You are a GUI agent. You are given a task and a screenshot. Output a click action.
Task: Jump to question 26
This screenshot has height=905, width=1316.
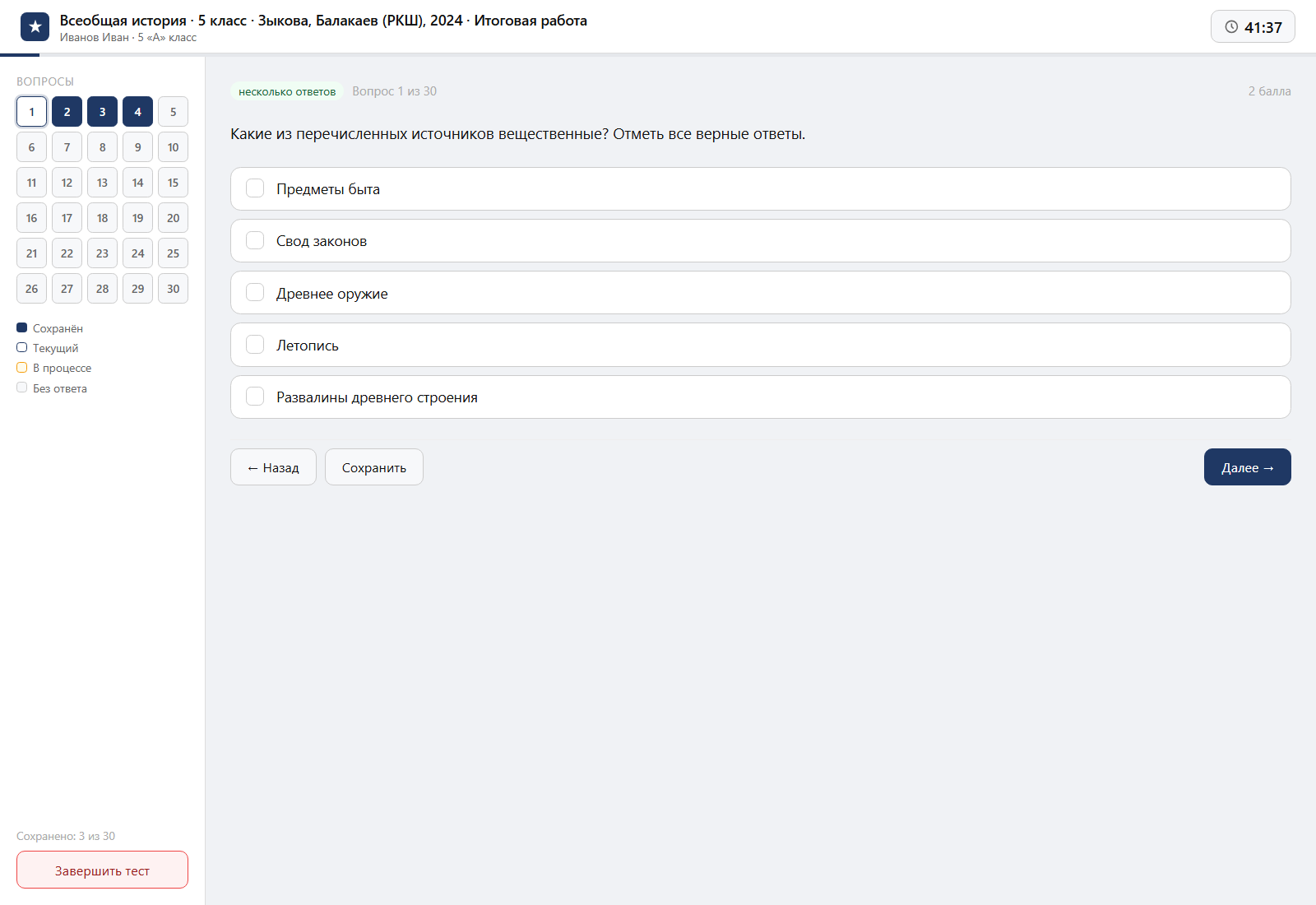pos(31,289)
